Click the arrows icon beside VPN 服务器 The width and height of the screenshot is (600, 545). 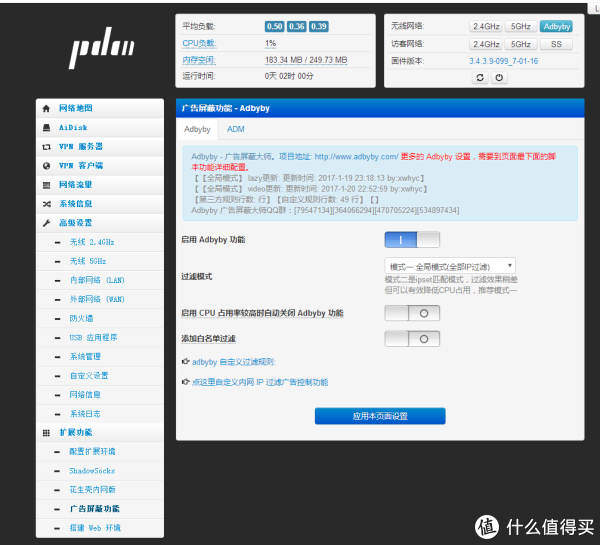coord(46,147)
